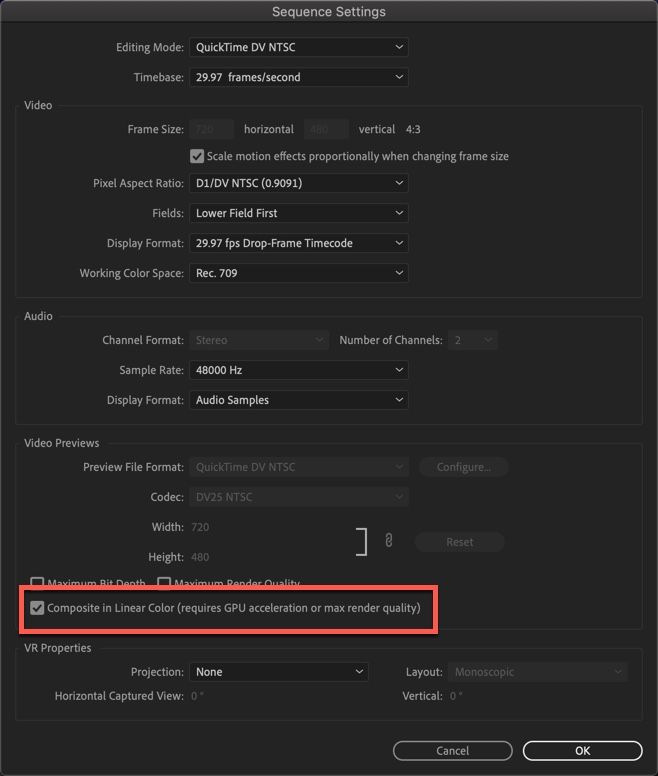Open video Display Format timecode dropdown
This screenshot has height=776, width=658.
coord(298,243)
